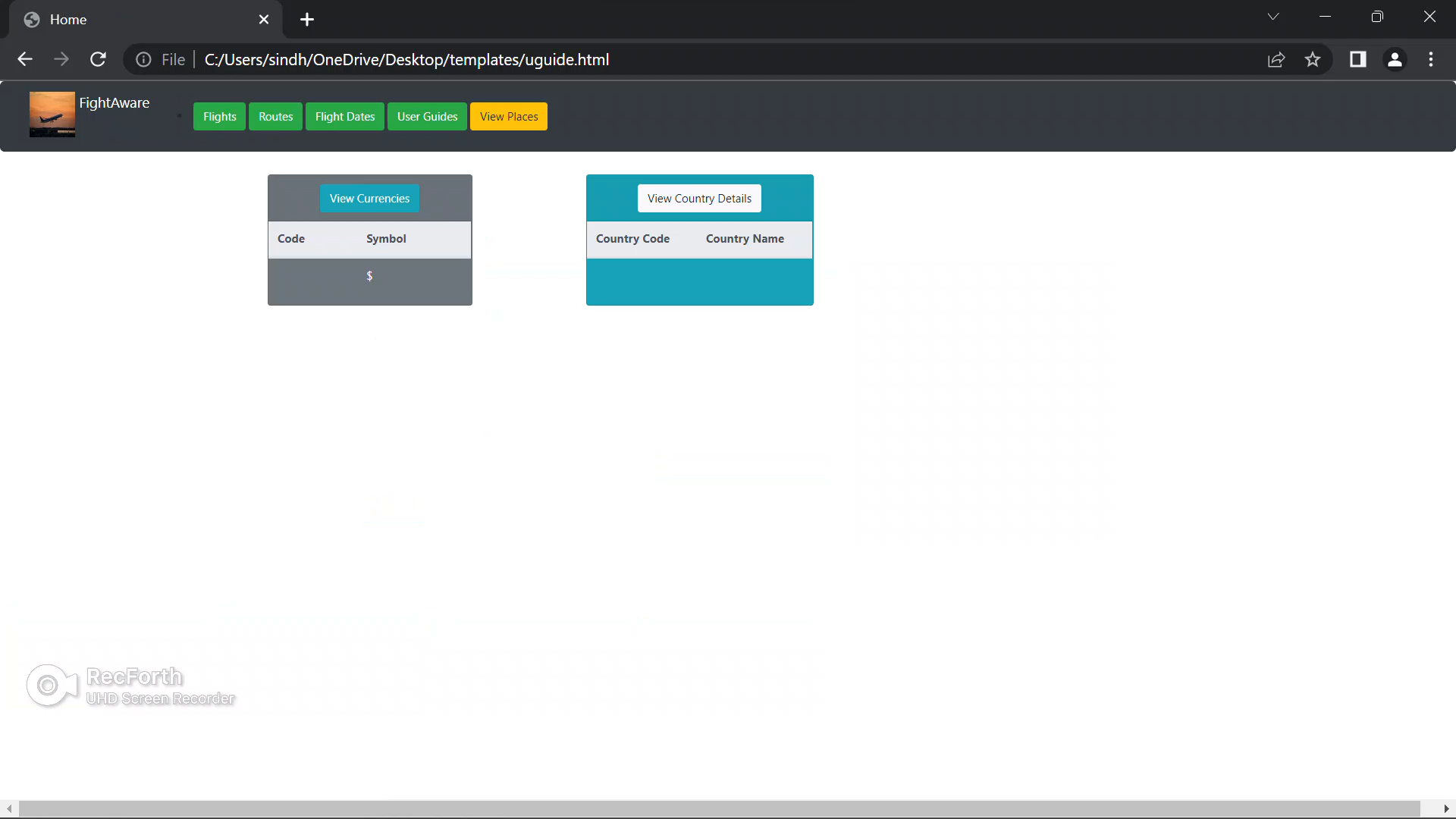Screen dimensions: 1456x819
Task: Click the browser back arrow
Action: tap(25, 59)
